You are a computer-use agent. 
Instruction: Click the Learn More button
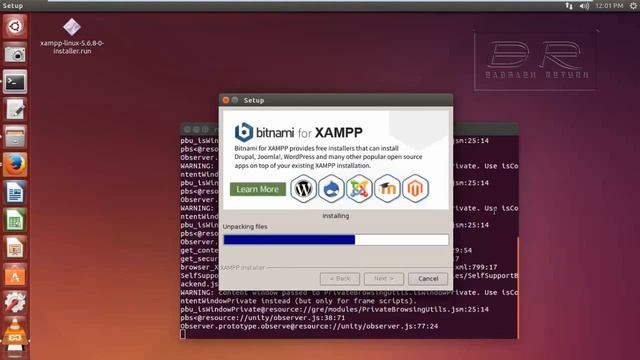coord(258,189)
